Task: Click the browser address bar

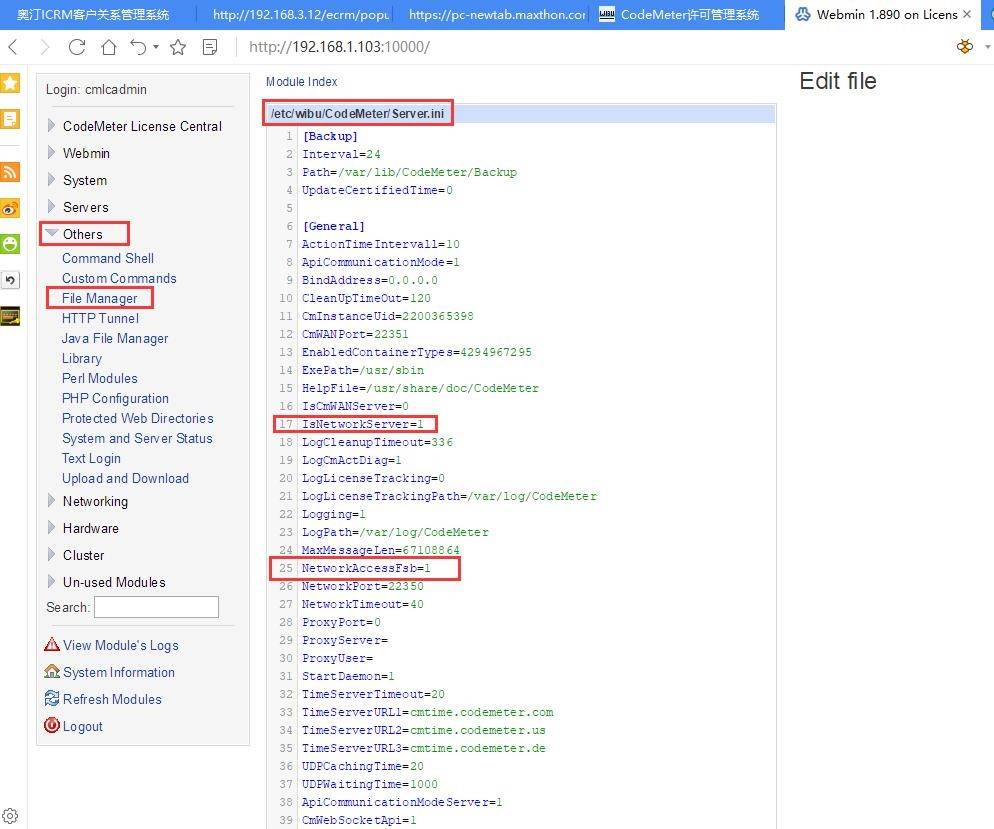Action: 339,47
